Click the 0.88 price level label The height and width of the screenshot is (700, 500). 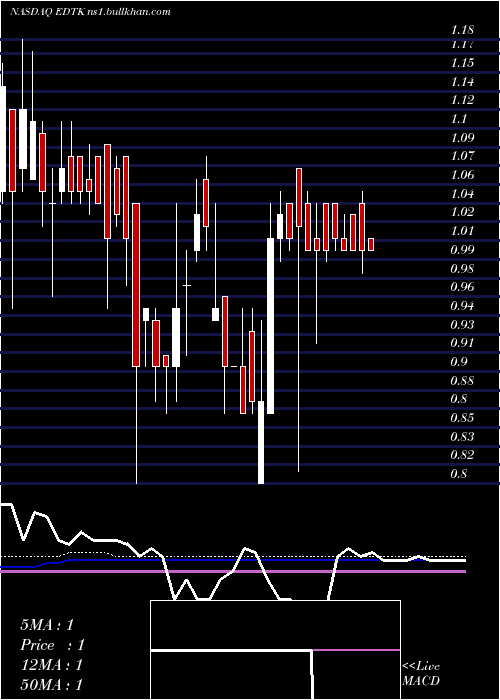point(462,380)
